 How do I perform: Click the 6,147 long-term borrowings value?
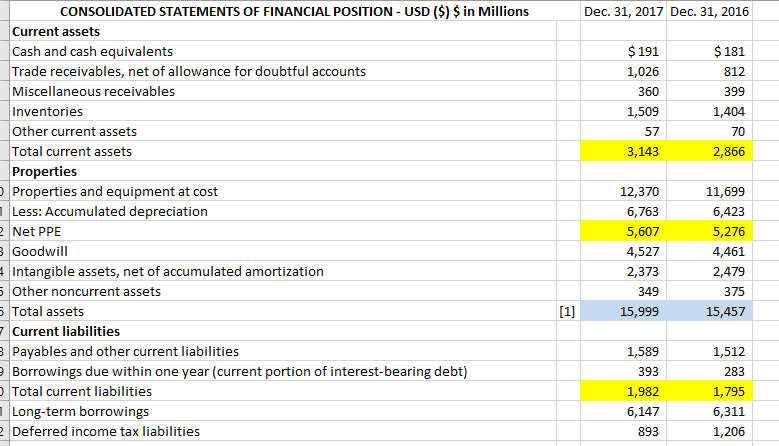pos(643,411)
